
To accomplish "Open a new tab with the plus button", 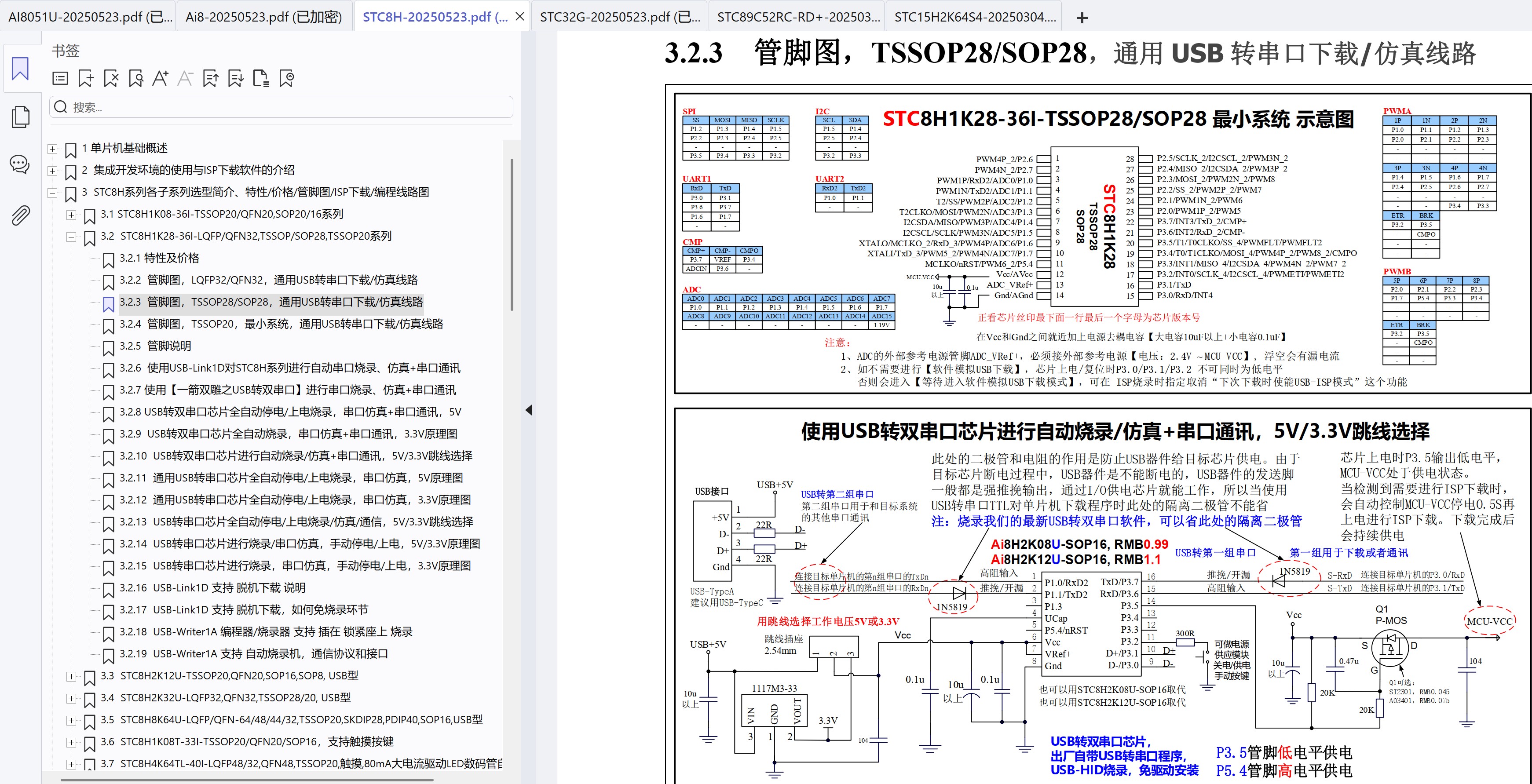I will click(x=1082, y=18).
